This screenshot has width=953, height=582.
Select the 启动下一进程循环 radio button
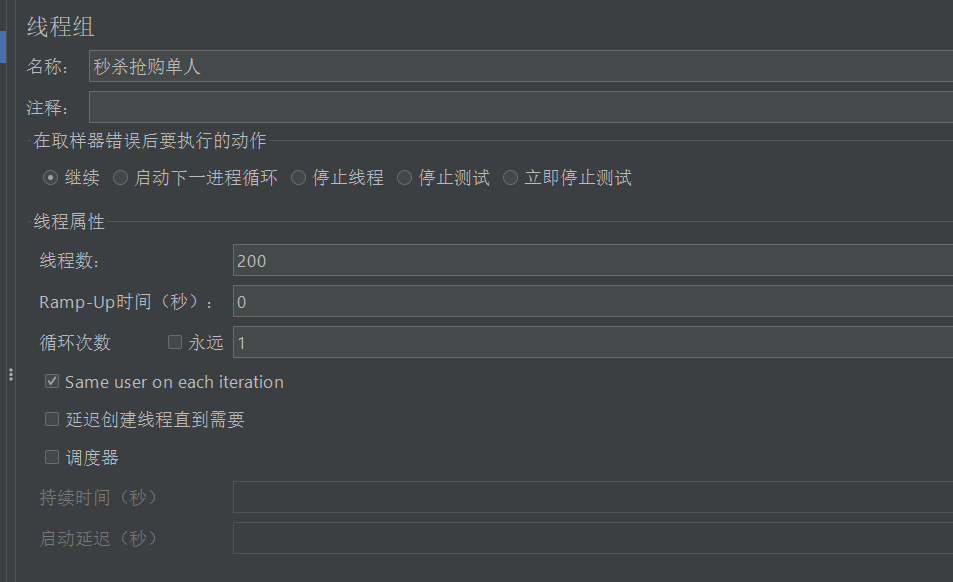[120, 177]
